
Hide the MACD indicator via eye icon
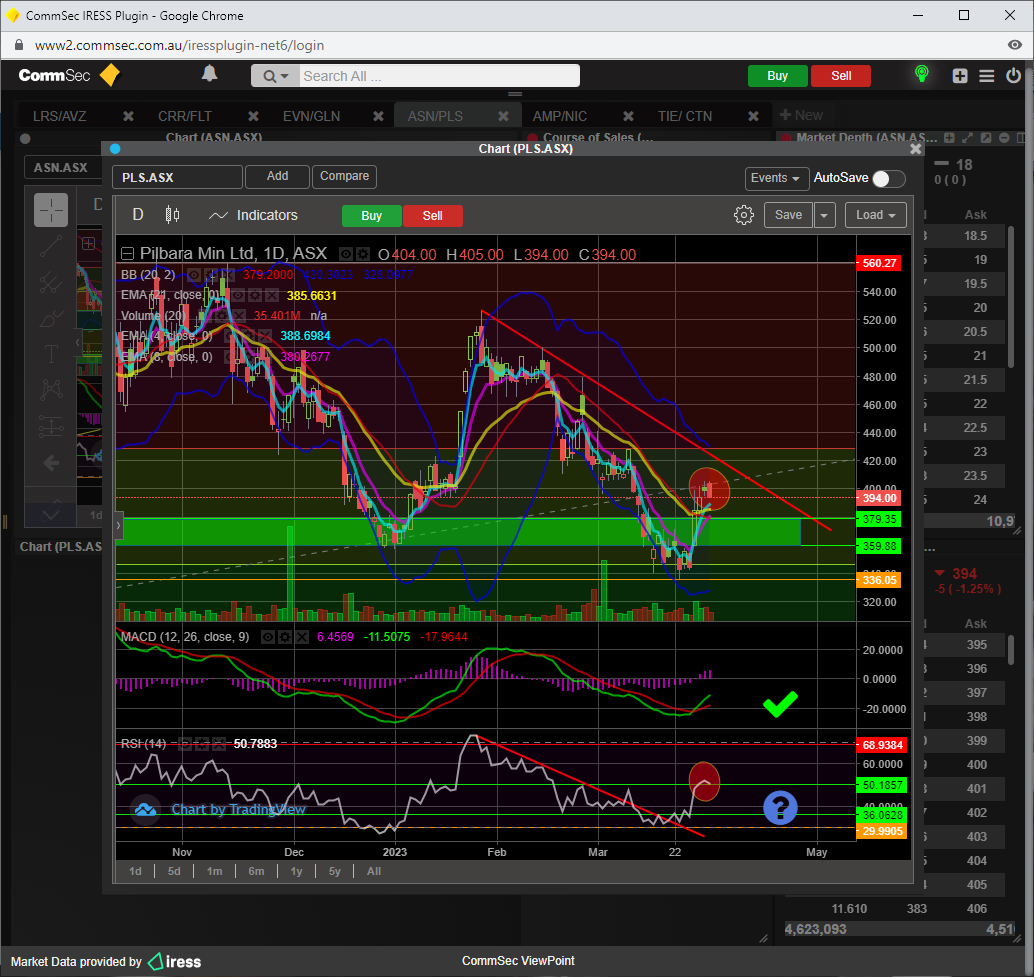(267, 637)
